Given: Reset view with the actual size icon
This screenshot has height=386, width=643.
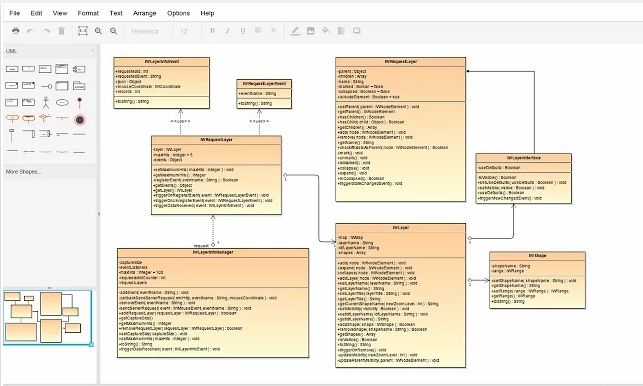Looking at the screenshot, I should click(83, 31).
